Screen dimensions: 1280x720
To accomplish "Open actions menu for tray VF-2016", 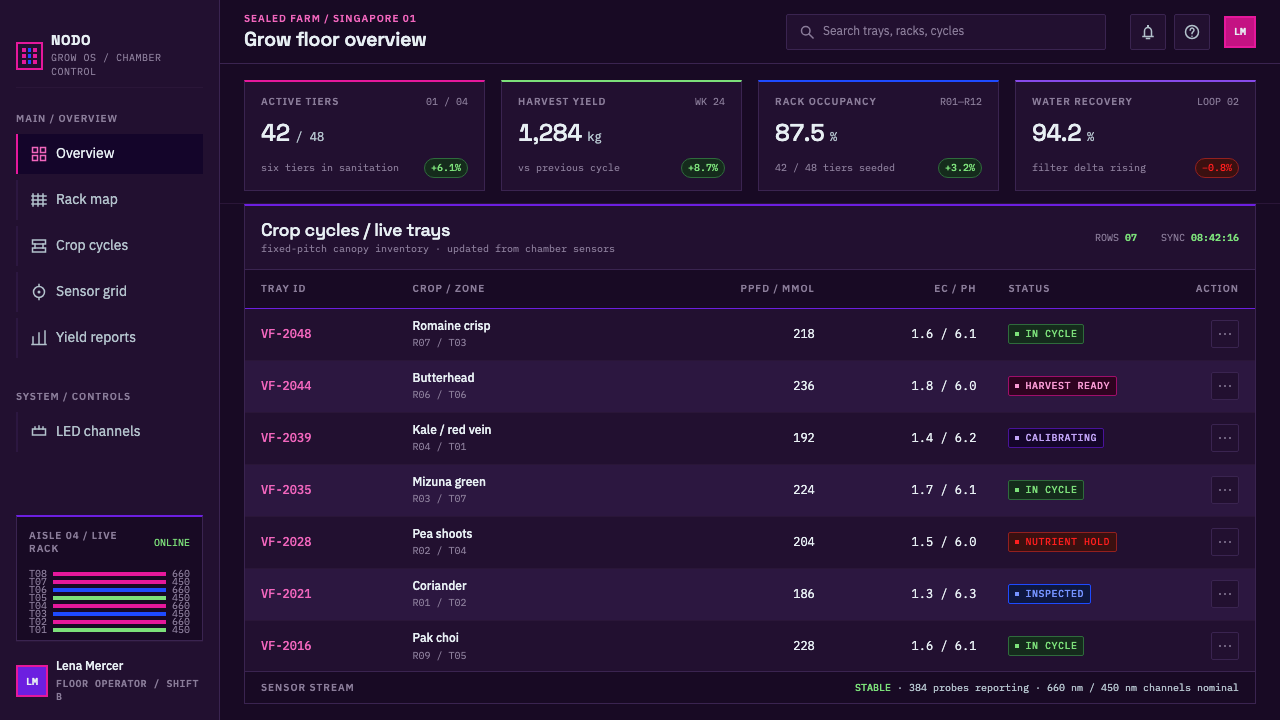I will [x=1225, y=646].
